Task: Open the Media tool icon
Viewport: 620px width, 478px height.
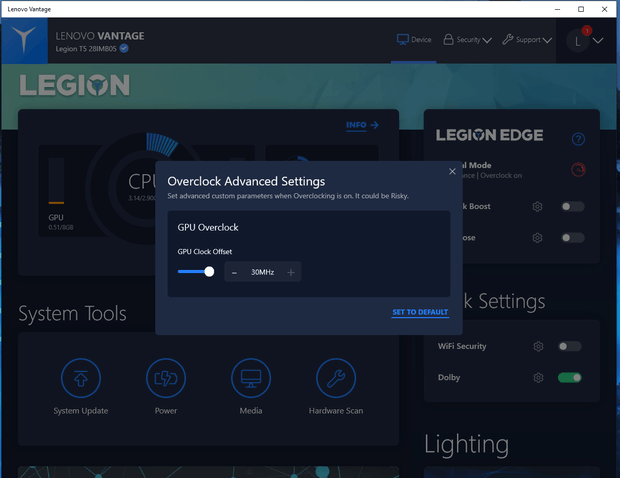Action: point(251,378)
